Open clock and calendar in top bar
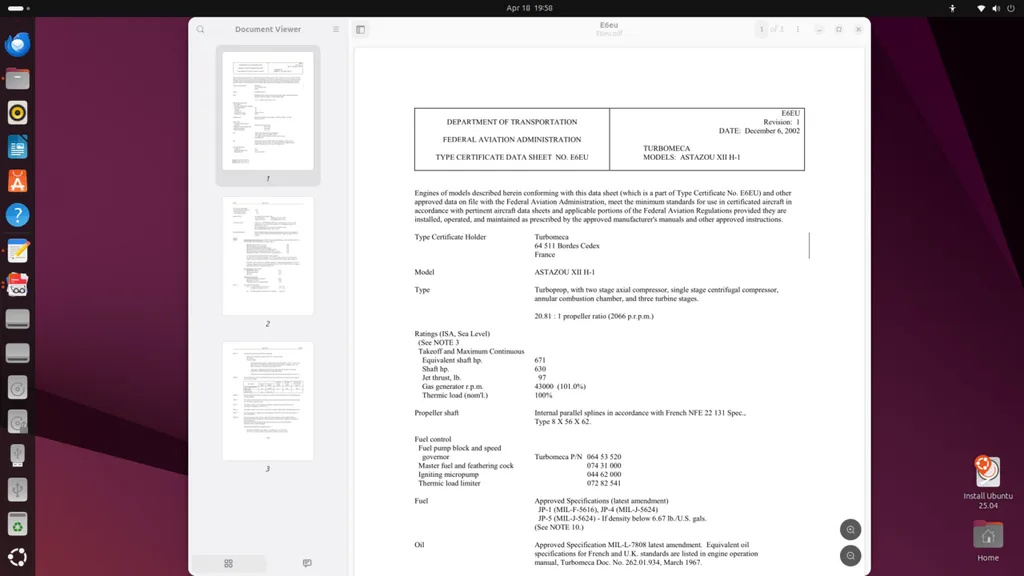1024x576 pixels. (529, 8)
